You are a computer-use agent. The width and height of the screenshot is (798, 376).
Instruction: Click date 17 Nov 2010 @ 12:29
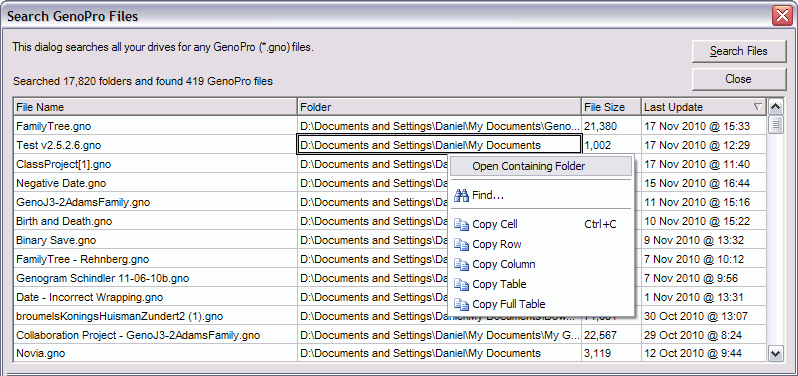click(x=697, y=145)
